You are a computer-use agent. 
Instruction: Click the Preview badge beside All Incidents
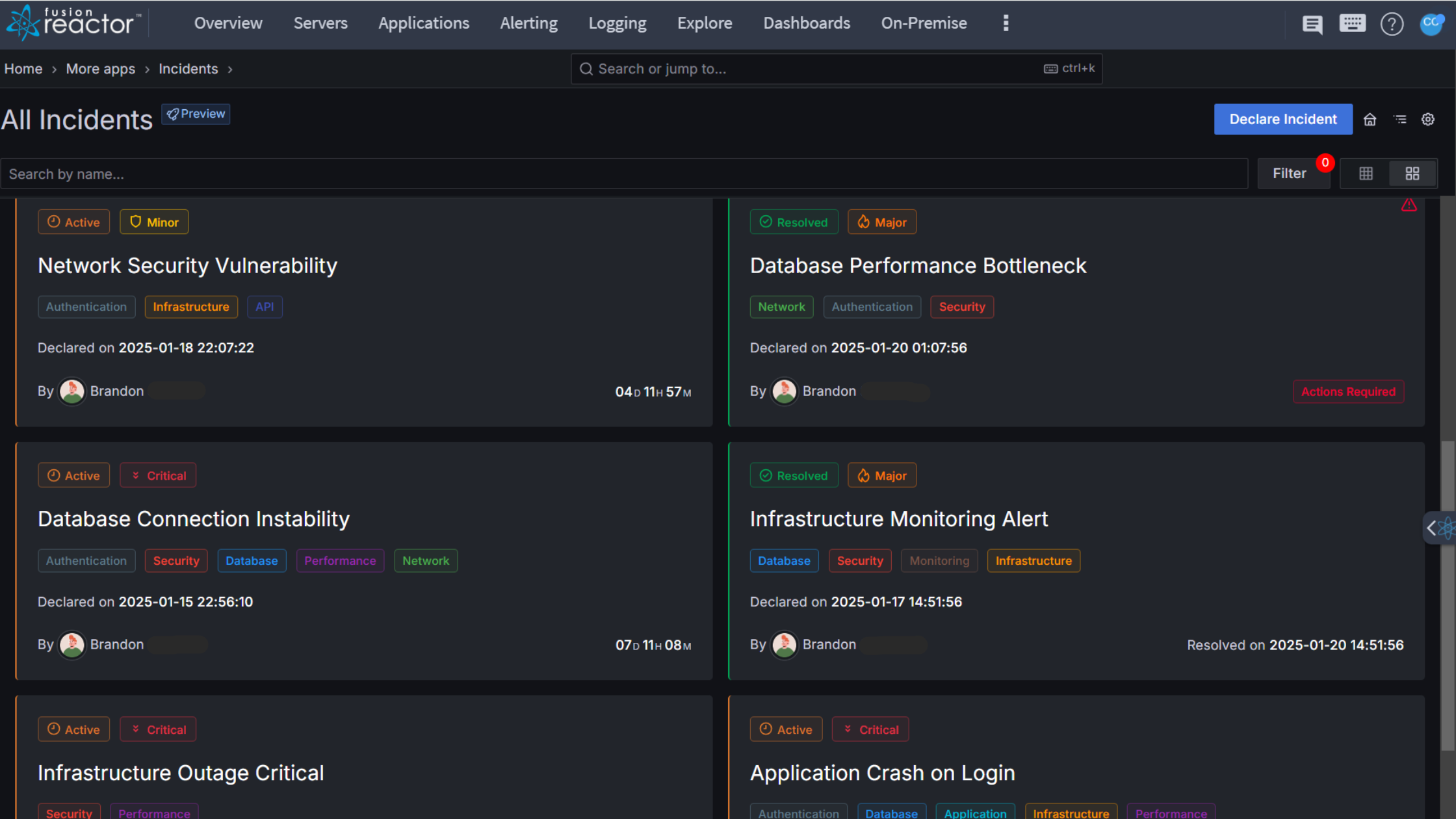[196, 114]
